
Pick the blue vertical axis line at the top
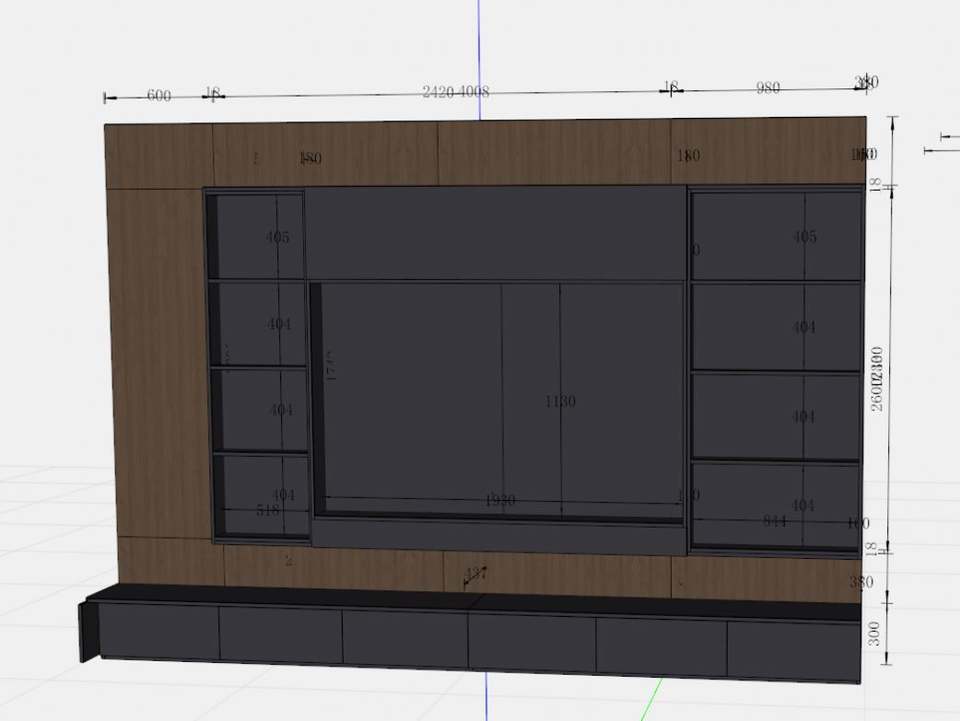(479, 59)
